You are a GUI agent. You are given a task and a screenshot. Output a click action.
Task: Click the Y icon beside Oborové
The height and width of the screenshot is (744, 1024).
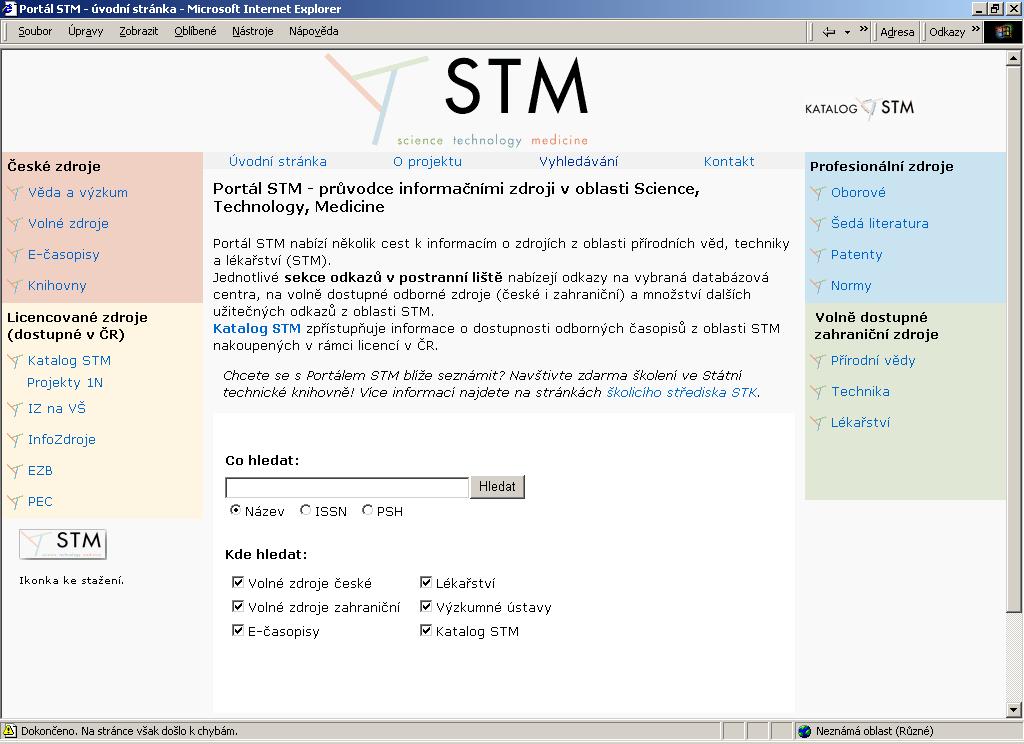click(818, 193)
